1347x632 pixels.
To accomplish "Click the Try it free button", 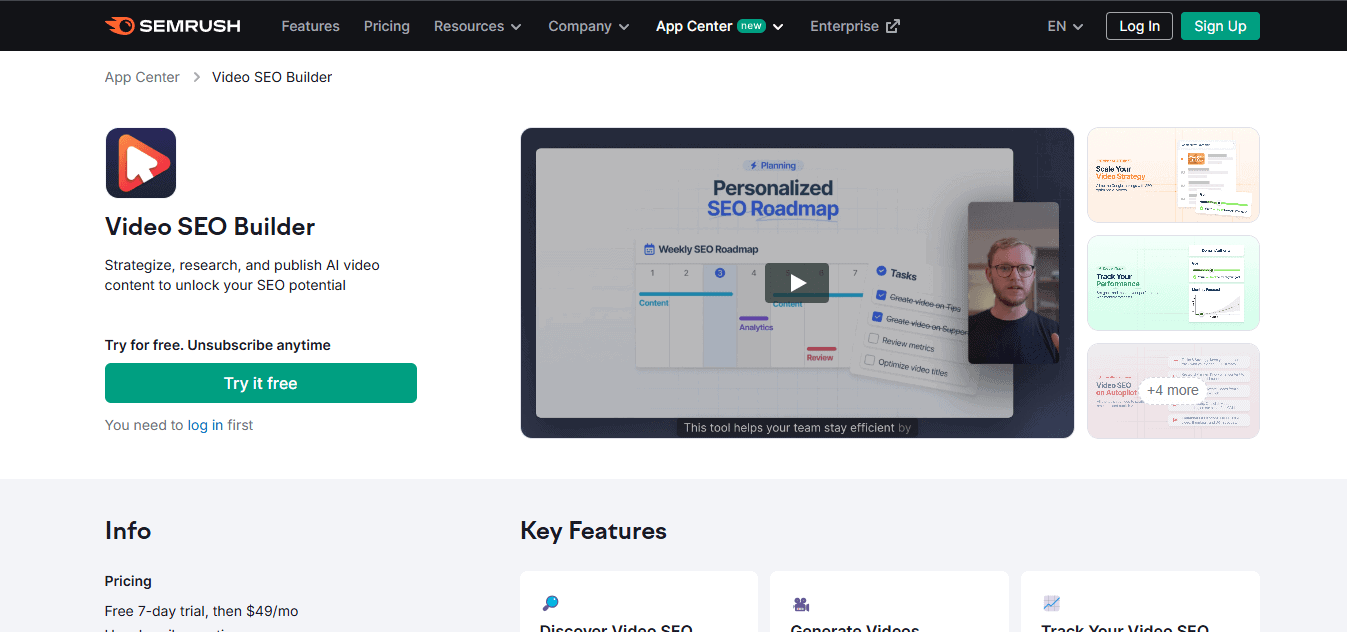I will point(261,383).
